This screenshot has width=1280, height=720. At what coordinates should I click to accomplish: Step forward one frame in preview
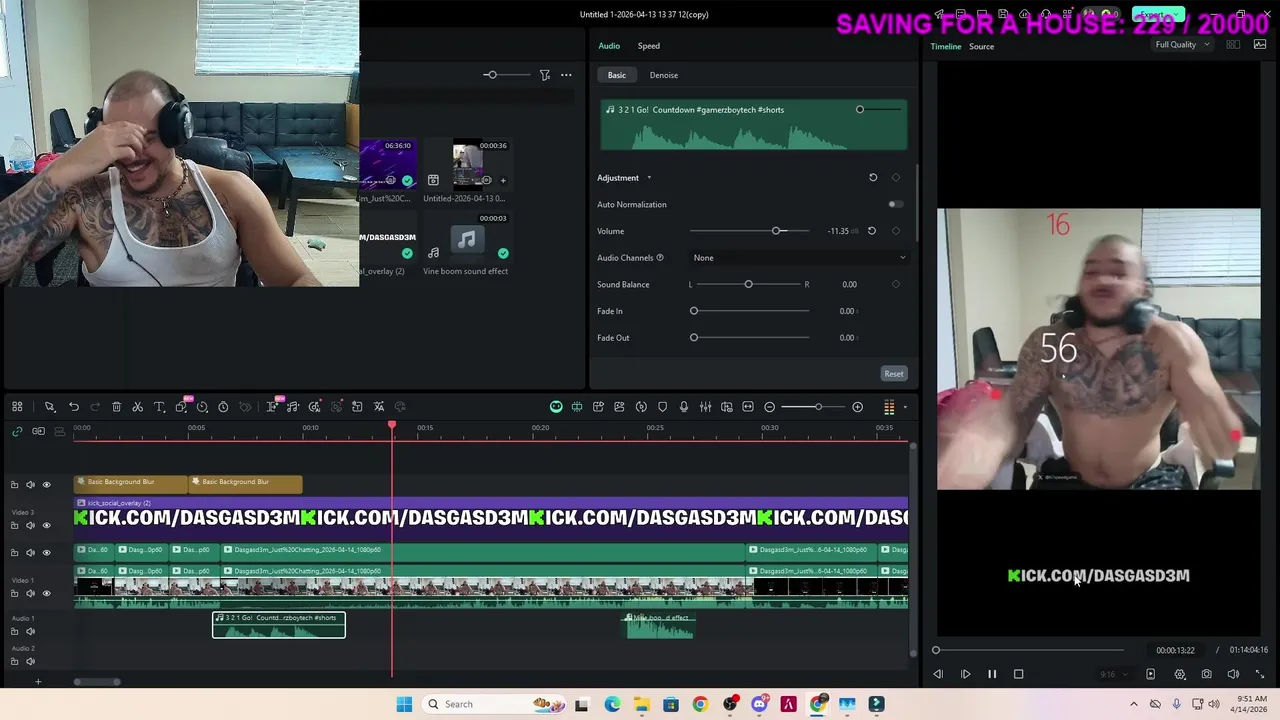coord(965,674)
